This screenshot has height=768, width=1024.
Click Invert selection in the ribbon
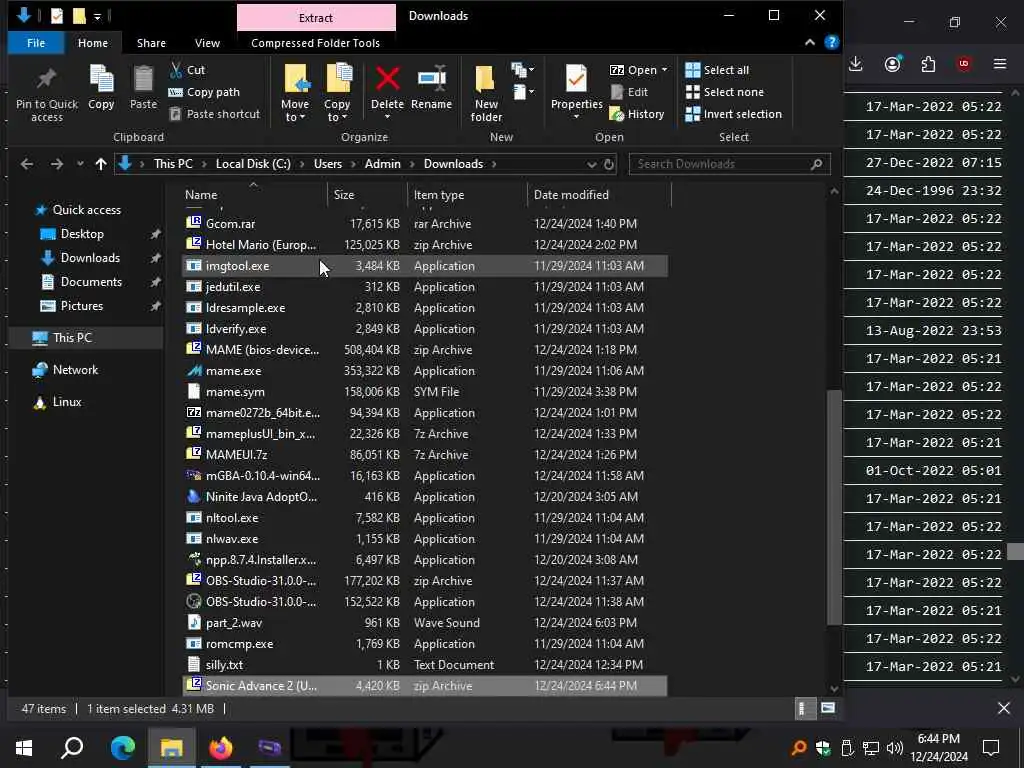[733, 114]
